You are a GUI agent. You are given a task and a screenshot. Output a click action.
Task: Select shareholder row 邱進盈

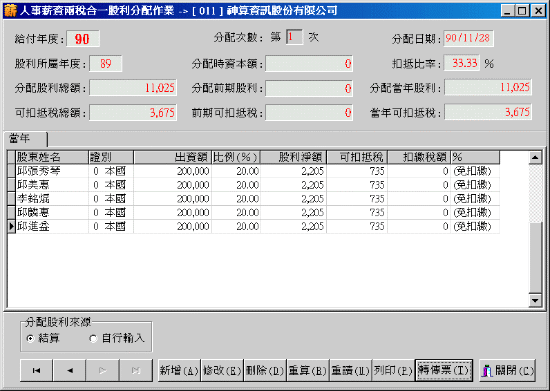click(254, 227)
